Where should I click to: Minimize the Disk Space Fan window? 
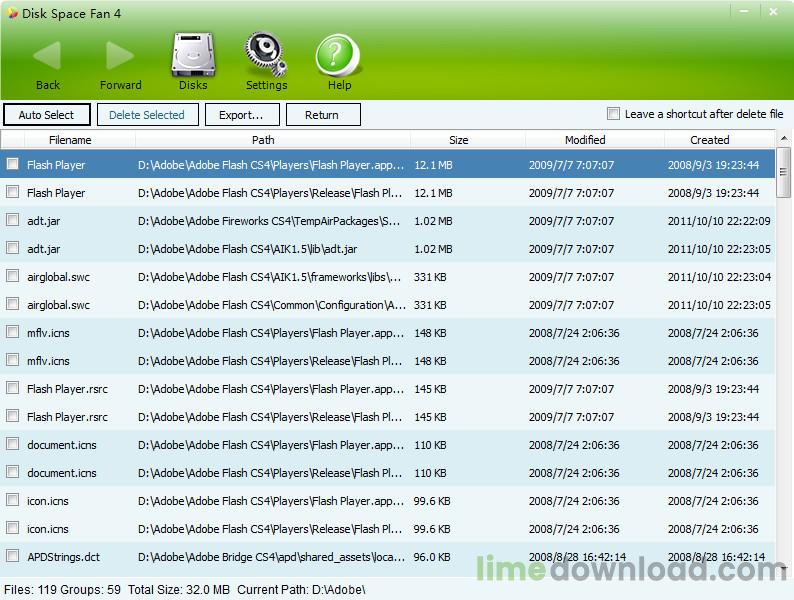pyautogui.click(x=744, y=12)
